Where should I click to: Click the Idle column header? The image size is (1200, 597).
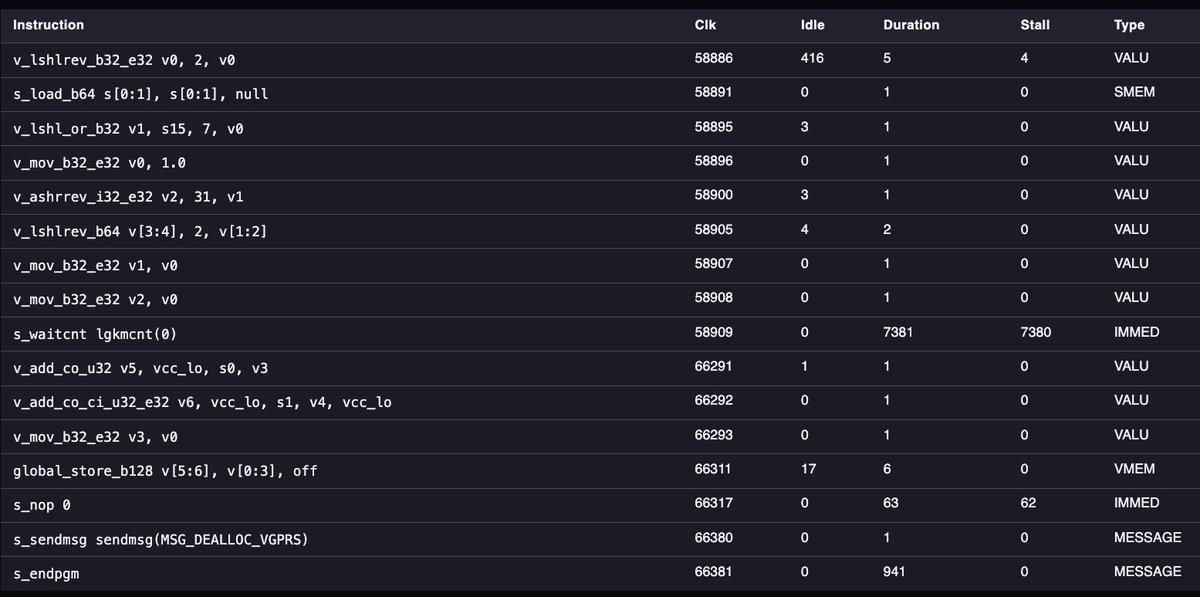point(813,25)
